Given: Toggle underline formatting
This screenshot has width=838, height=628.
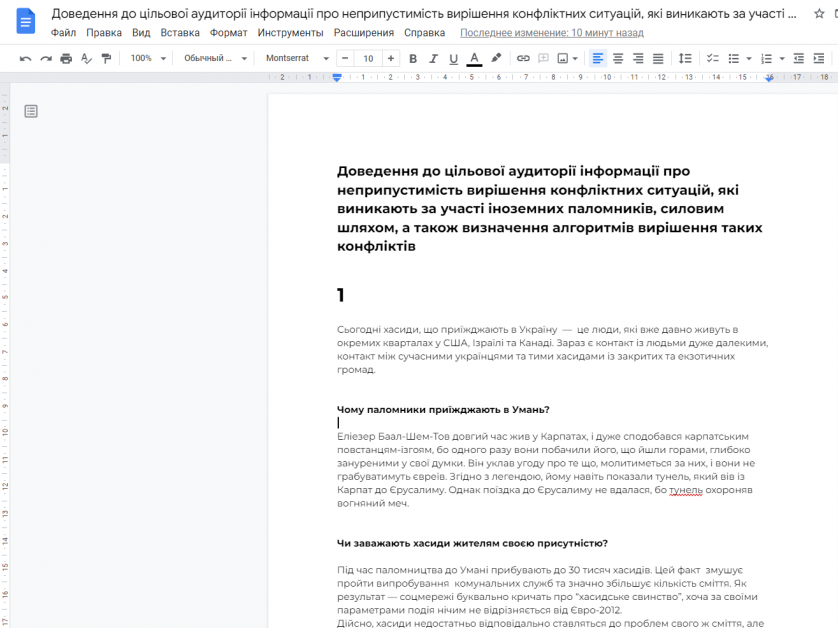Looking at the screenshot, I should tap(453, 58).
